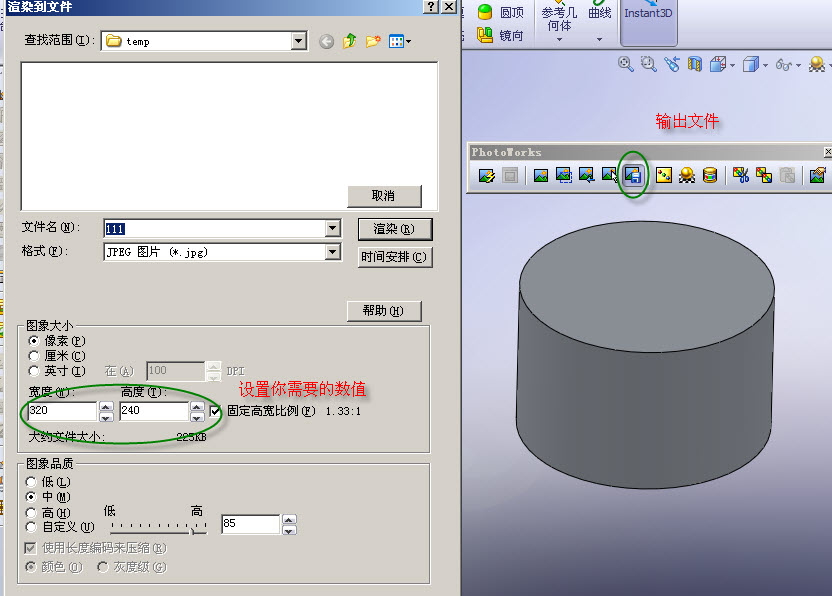Toggle 固定高宽比例 fixed aspect ratio checkbox
The width and height of the screenshot is (832, 596).
(215, 411)
